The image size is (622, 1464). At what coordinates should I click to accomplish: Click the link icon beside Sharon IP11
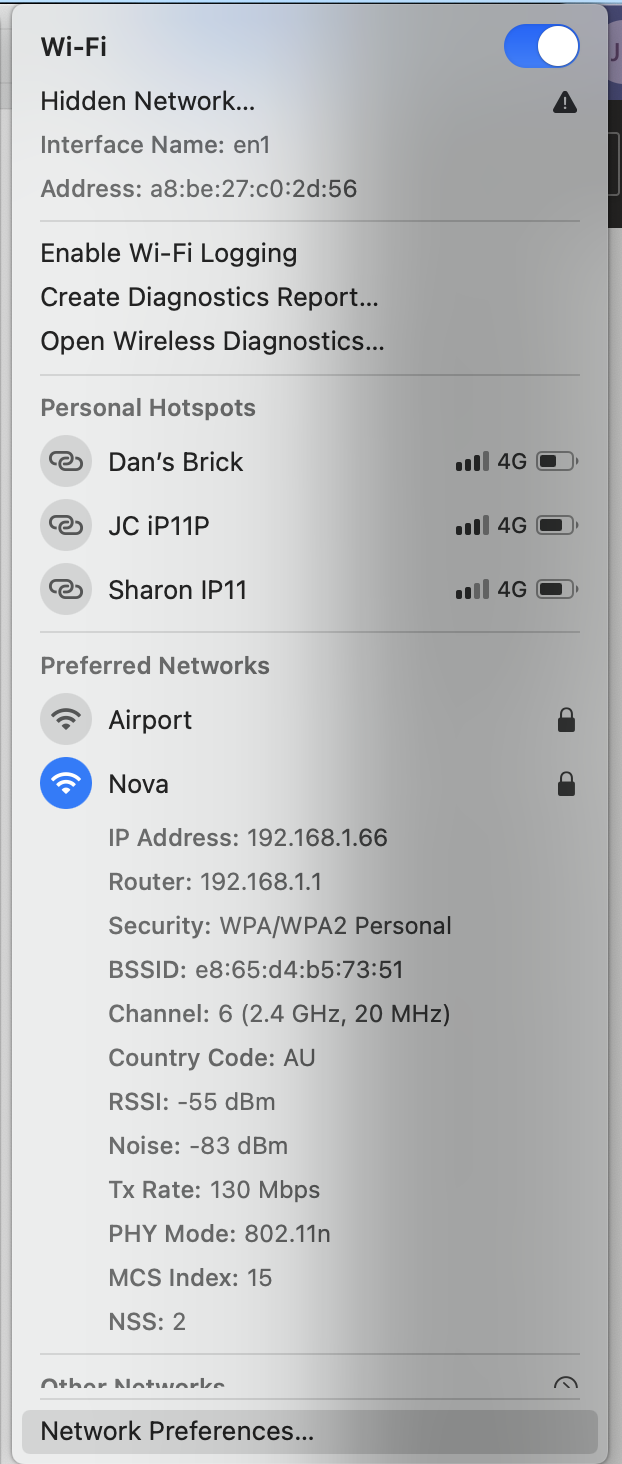pos(66,590)
